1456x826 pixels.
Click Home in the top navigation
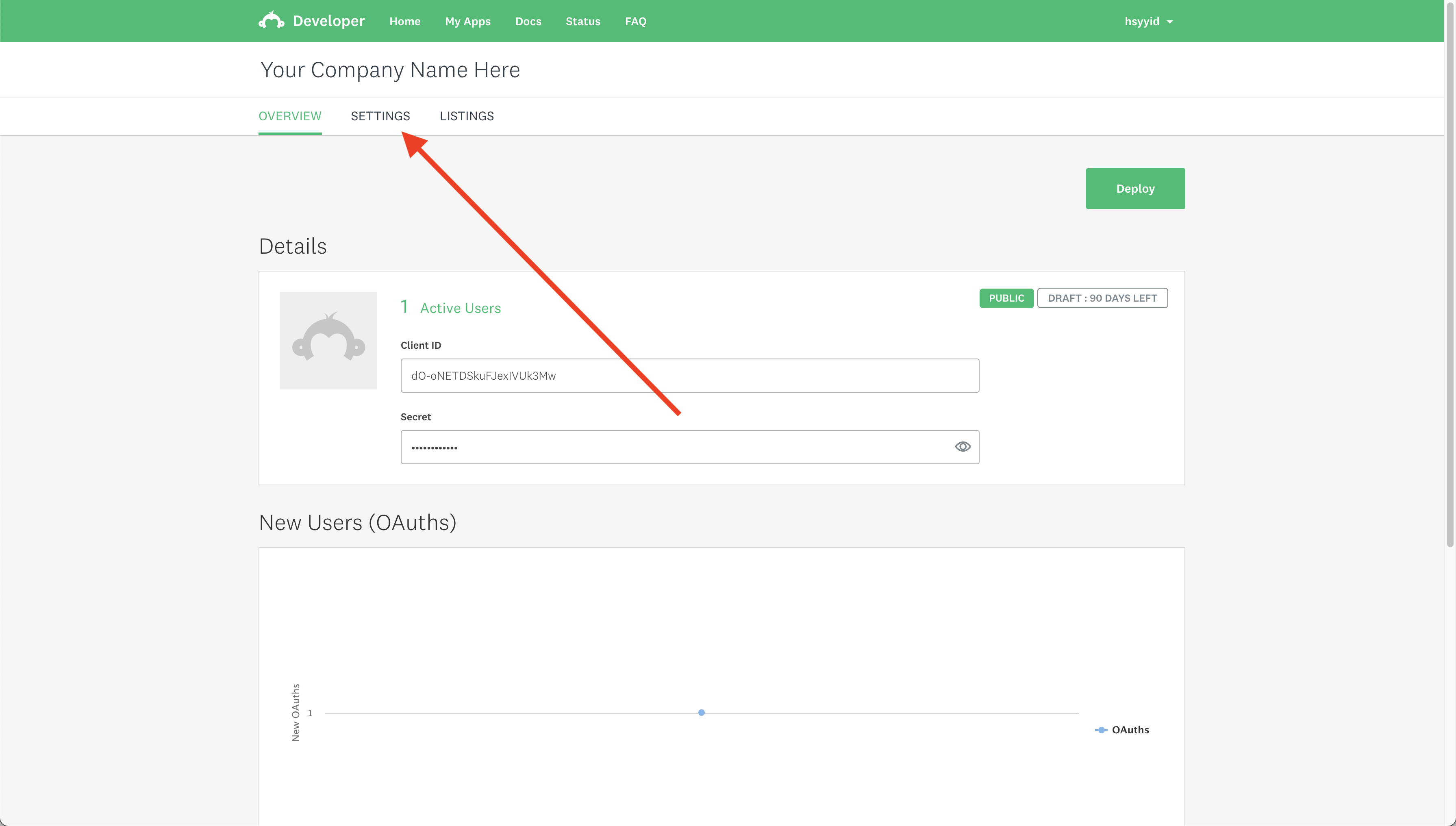(404, 22)
